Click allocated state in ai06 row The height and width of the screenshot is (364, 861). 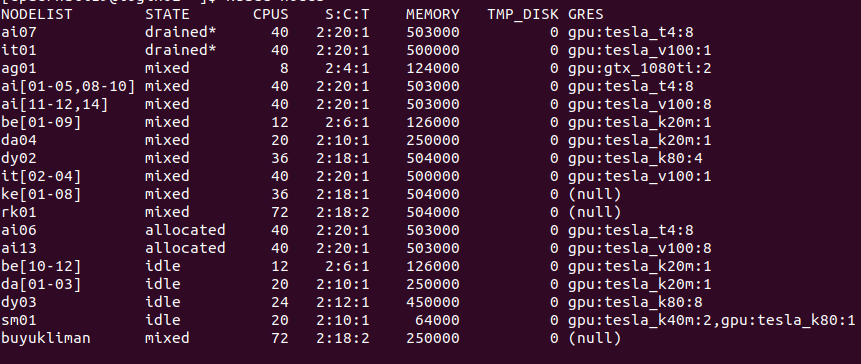[x=185, y=231]
